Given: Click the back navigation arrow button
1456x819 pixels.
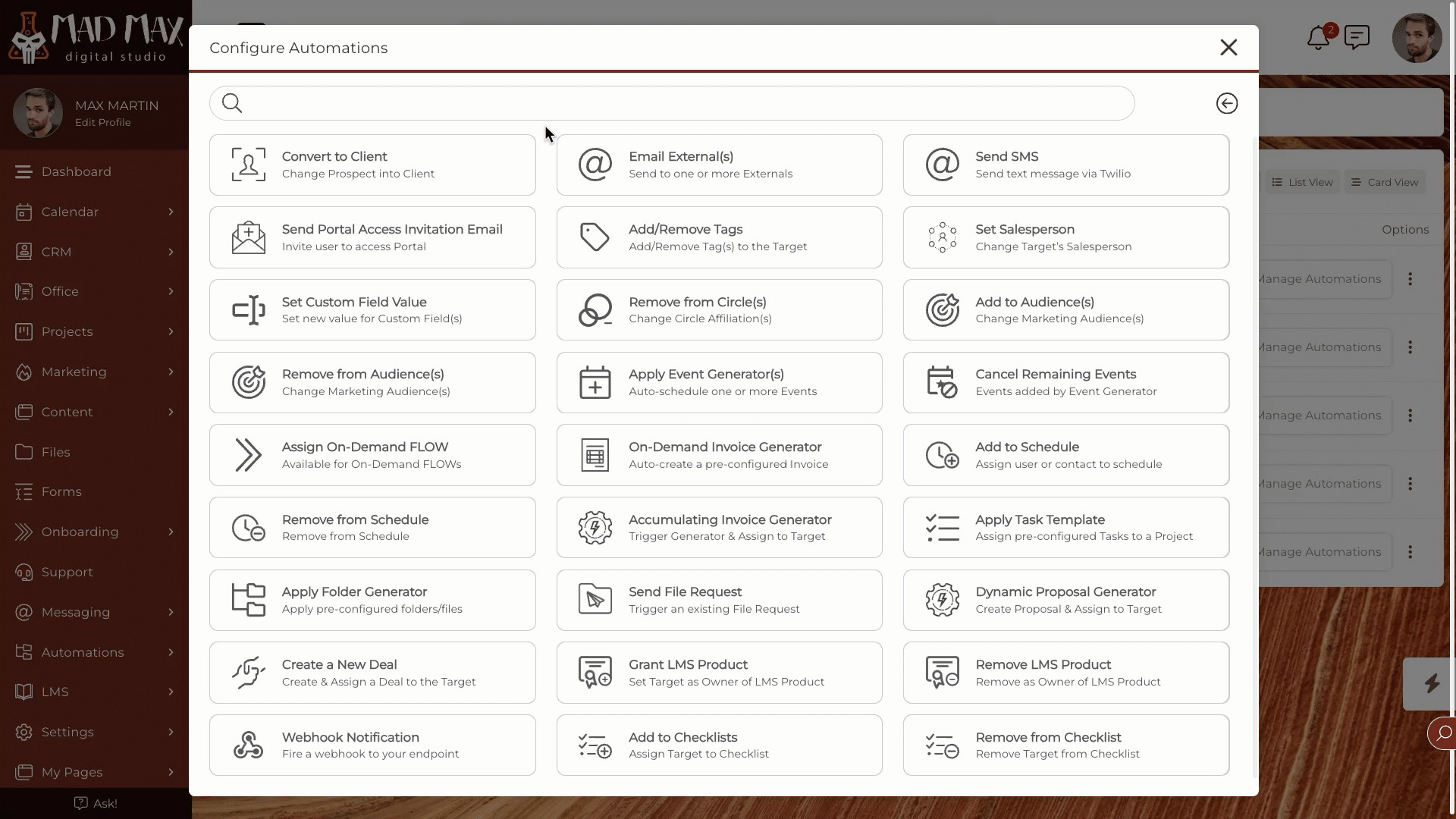Looking at the screenshot, I should coord(1226,103).
